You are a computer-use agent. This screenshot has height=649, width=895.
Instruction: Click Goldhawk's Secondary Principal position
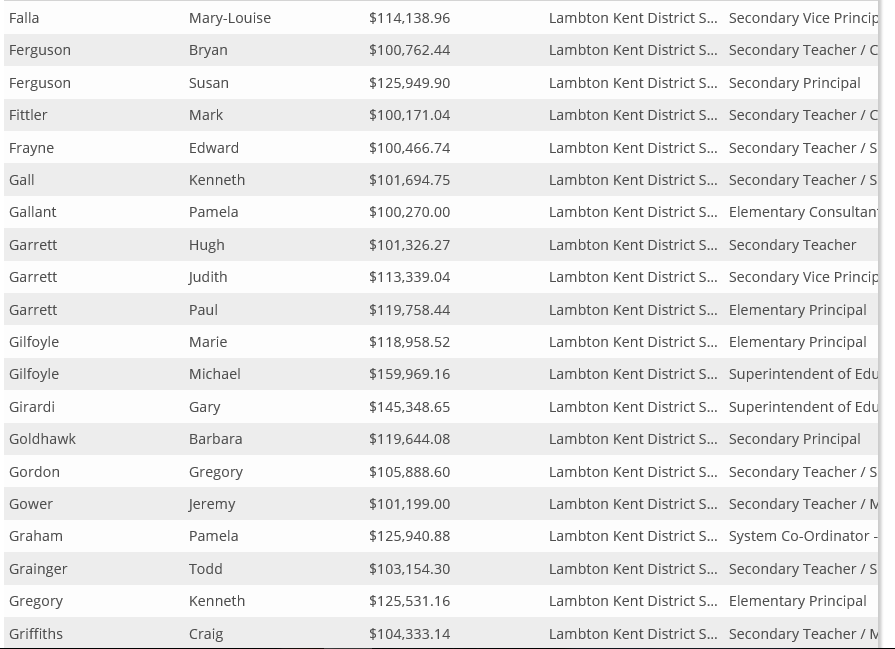click(x=795, y=439)
